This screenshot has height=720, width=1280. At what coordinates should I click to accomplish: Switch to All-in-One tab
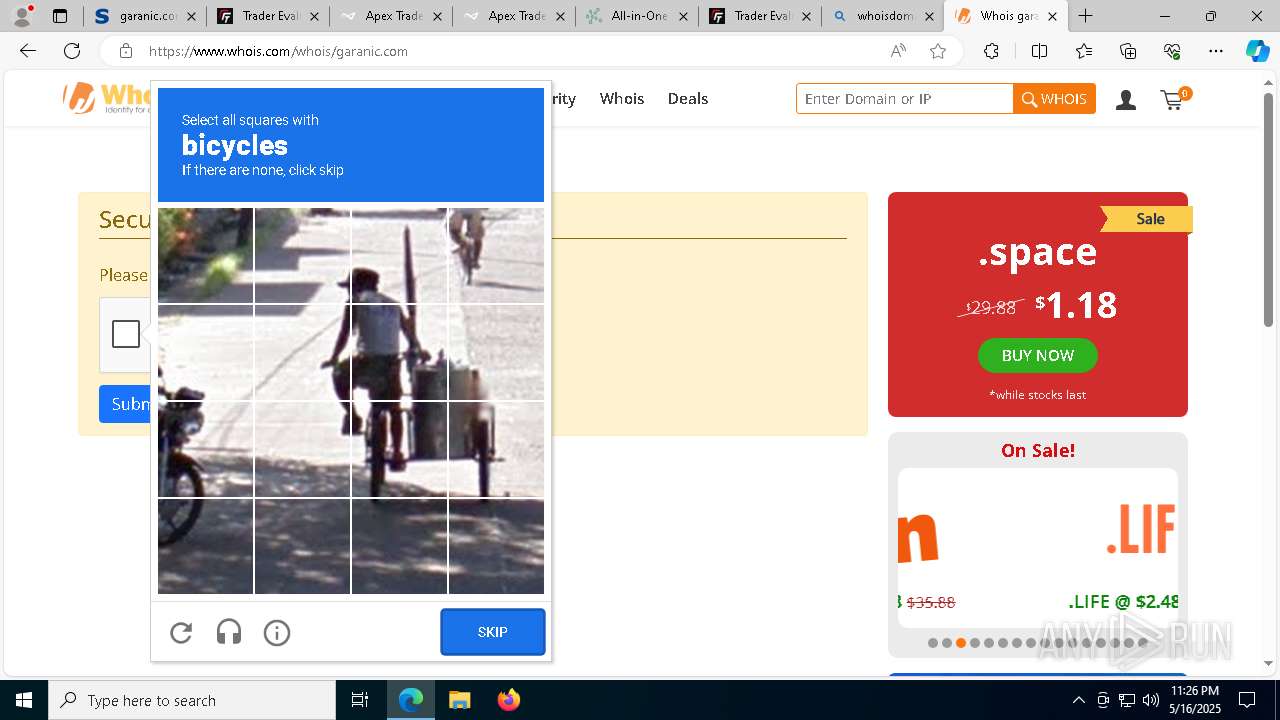tap(636, 16)
